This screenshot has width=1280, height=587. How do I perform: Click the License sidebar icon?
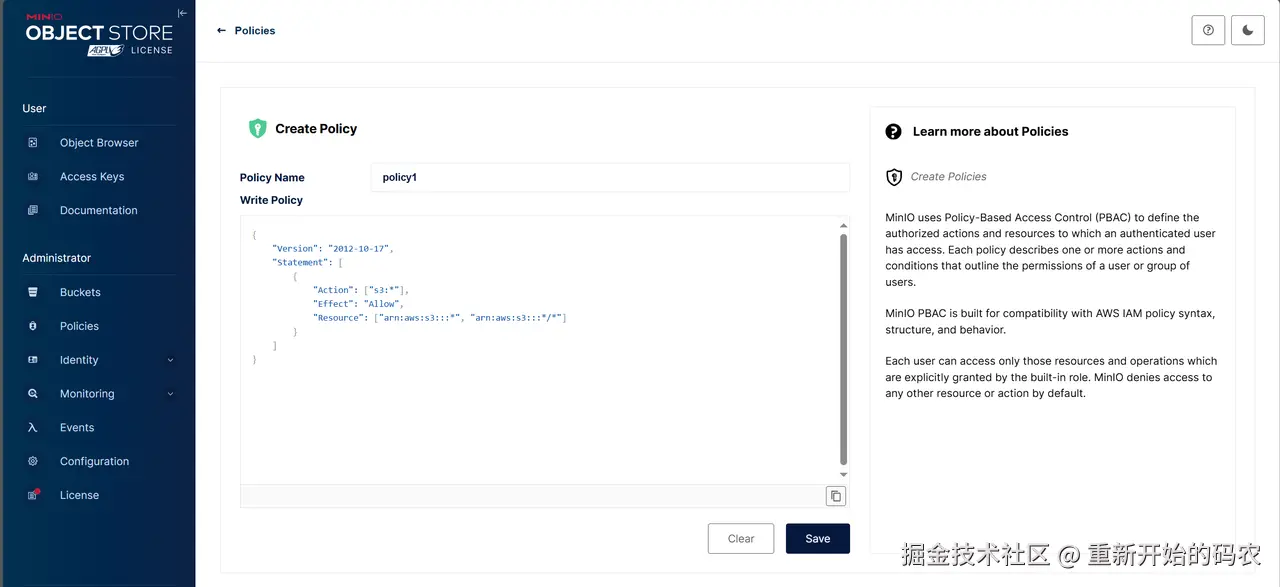click(33, 495)
